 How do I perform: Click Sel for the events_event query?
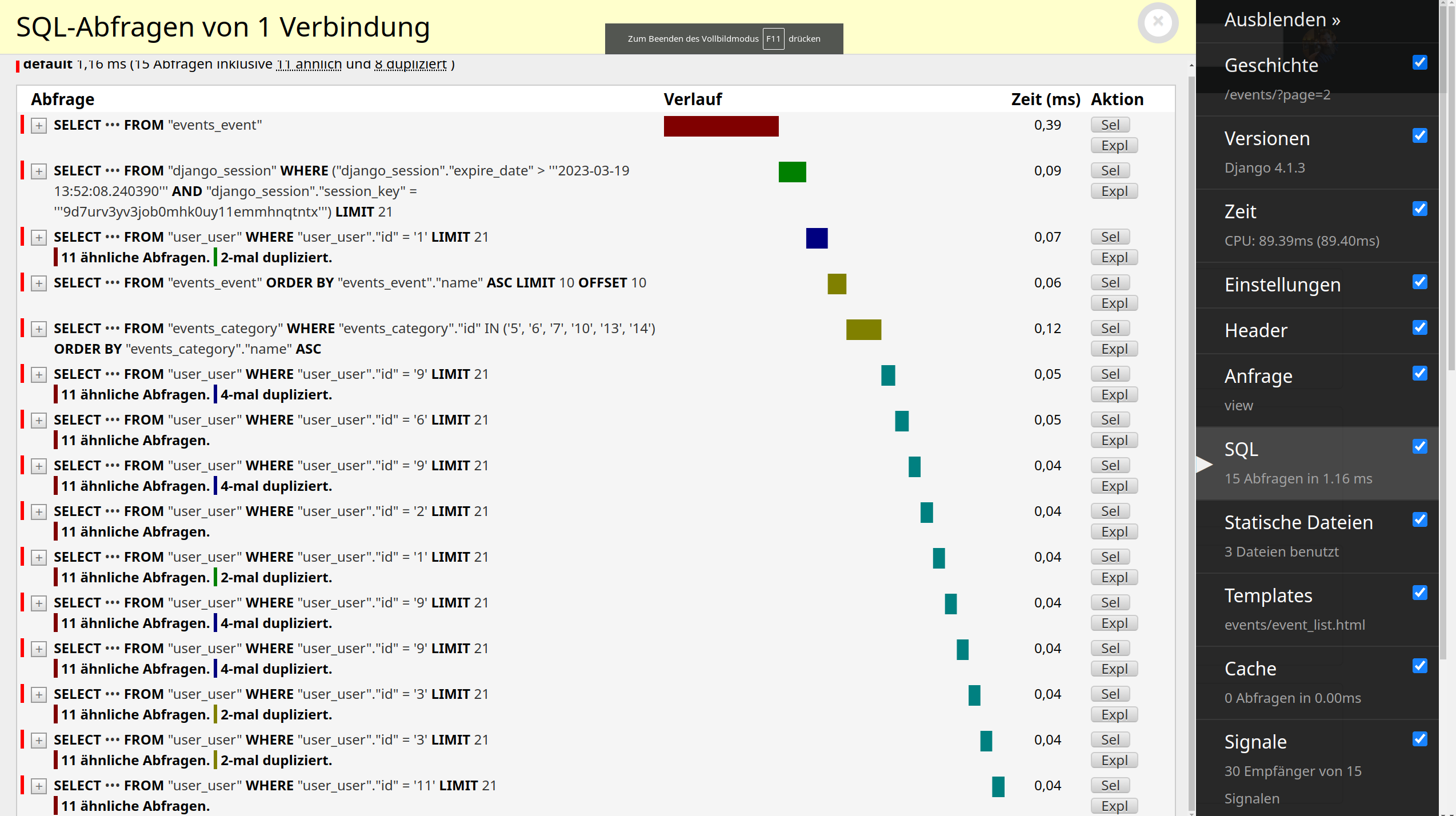(1110, 125)
